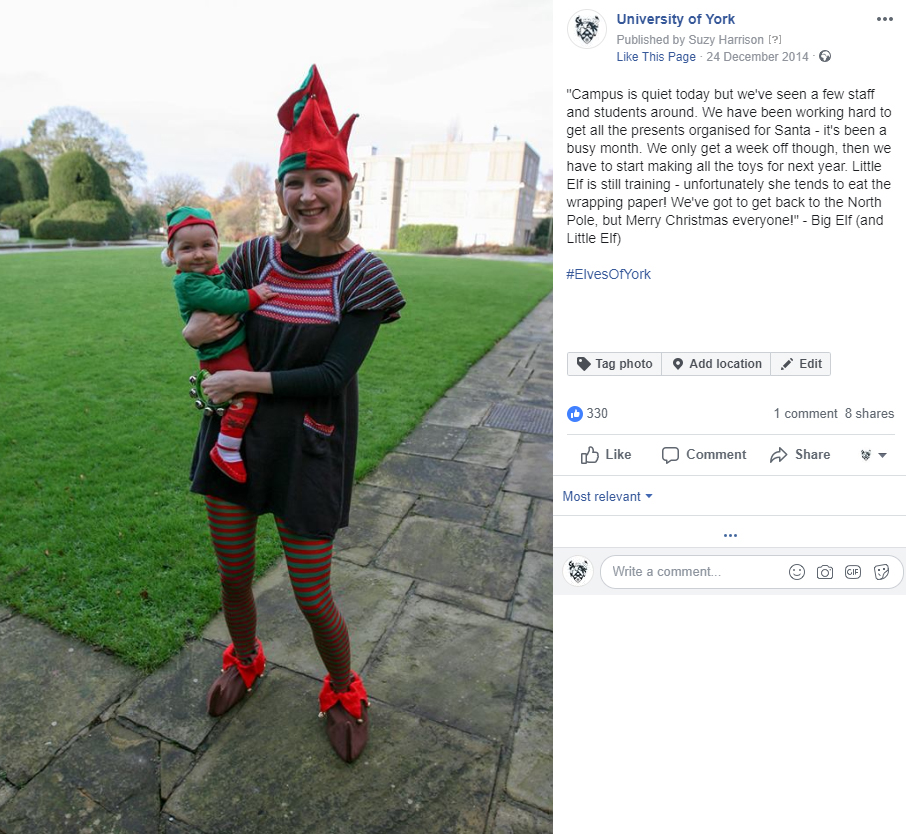The image size is (906, 834).
Task: Click the pencil Edit button
Action: 801,364
